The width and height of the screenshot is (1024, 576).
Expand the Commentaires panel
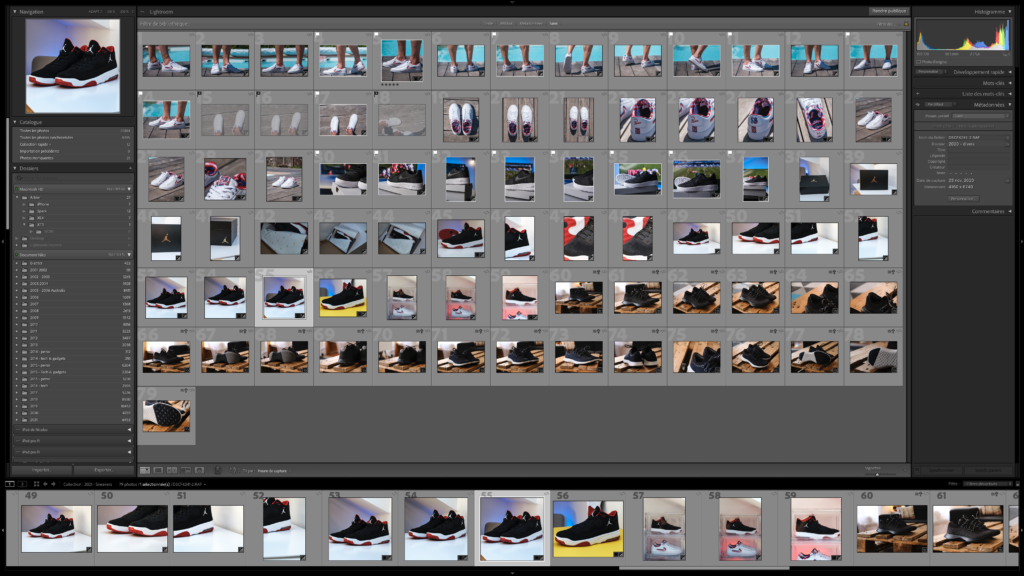[1010, 211]
